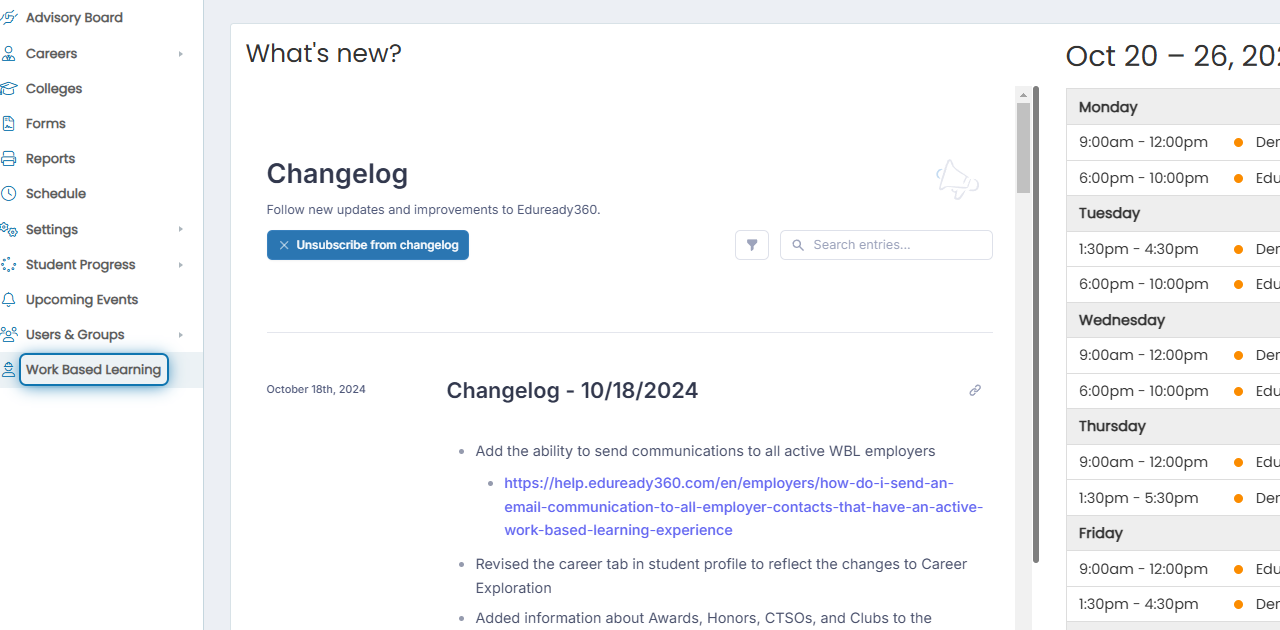Expand the Student Progress submenu arrow
1280x630 pixels.
click(x=181, y=265)
